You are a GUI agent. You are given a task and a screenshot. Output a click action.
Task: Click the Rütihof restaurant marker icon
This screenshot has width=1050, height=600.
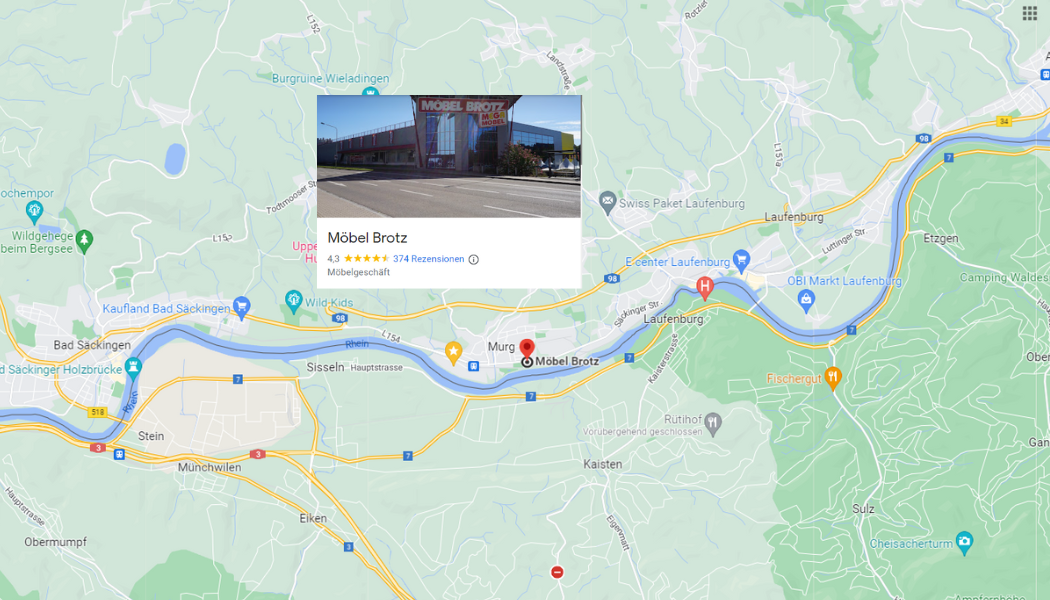(x=713, y=423)
